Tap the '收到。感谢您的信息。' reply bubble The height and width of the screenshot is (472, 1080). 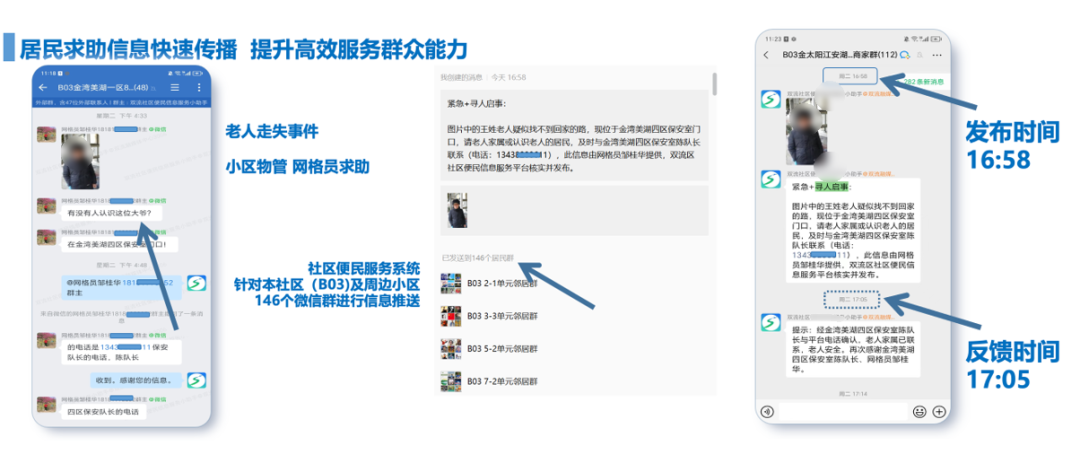click(x=136, y=380)
